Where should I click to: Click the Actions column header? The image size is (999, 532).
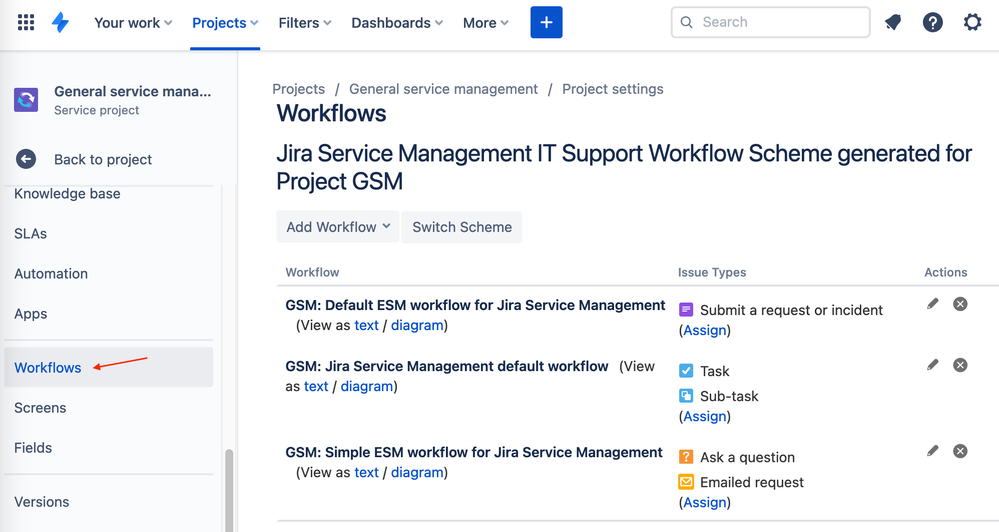(945, 272)
